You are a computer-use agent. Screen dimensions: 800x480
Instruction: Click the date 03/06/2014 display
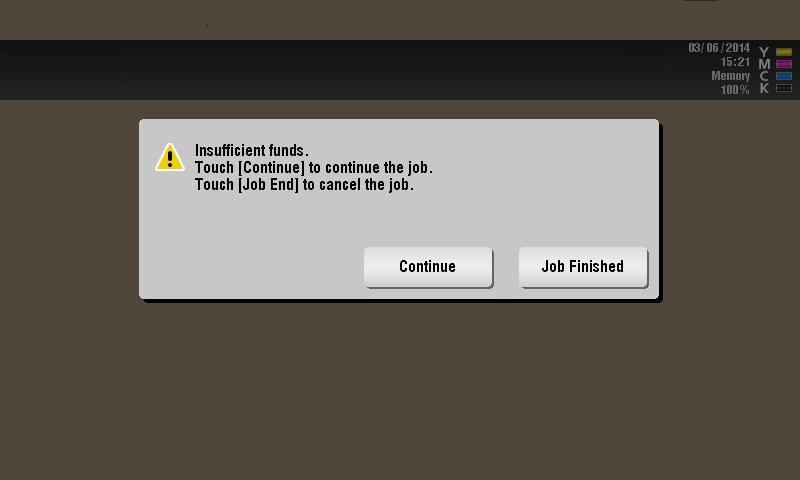(719, 48)
